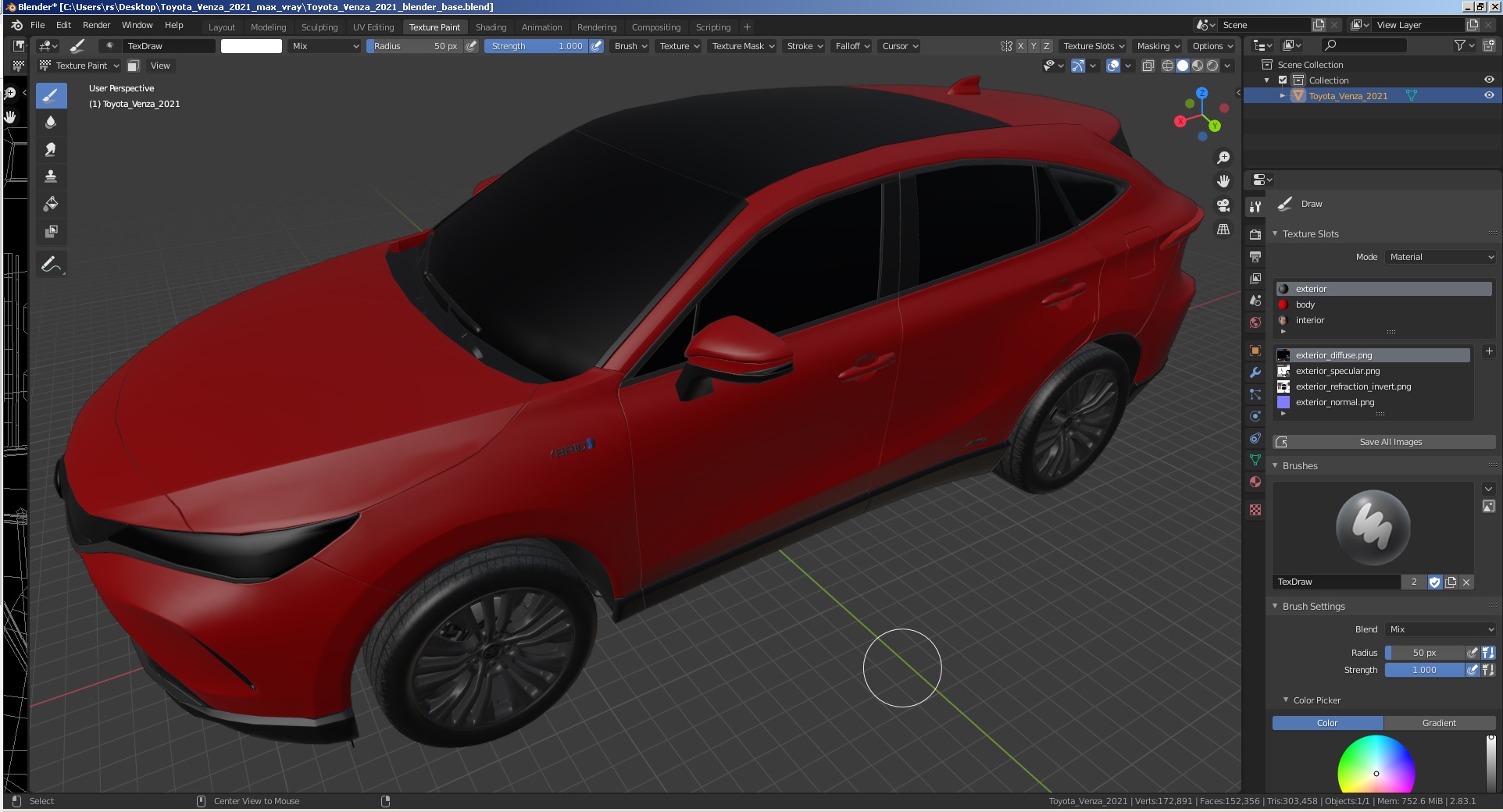Image resolution: width=1503 pixels, height=812 pixels.
Task: Open the Falloff dropdown
Action: click(852, 46)
